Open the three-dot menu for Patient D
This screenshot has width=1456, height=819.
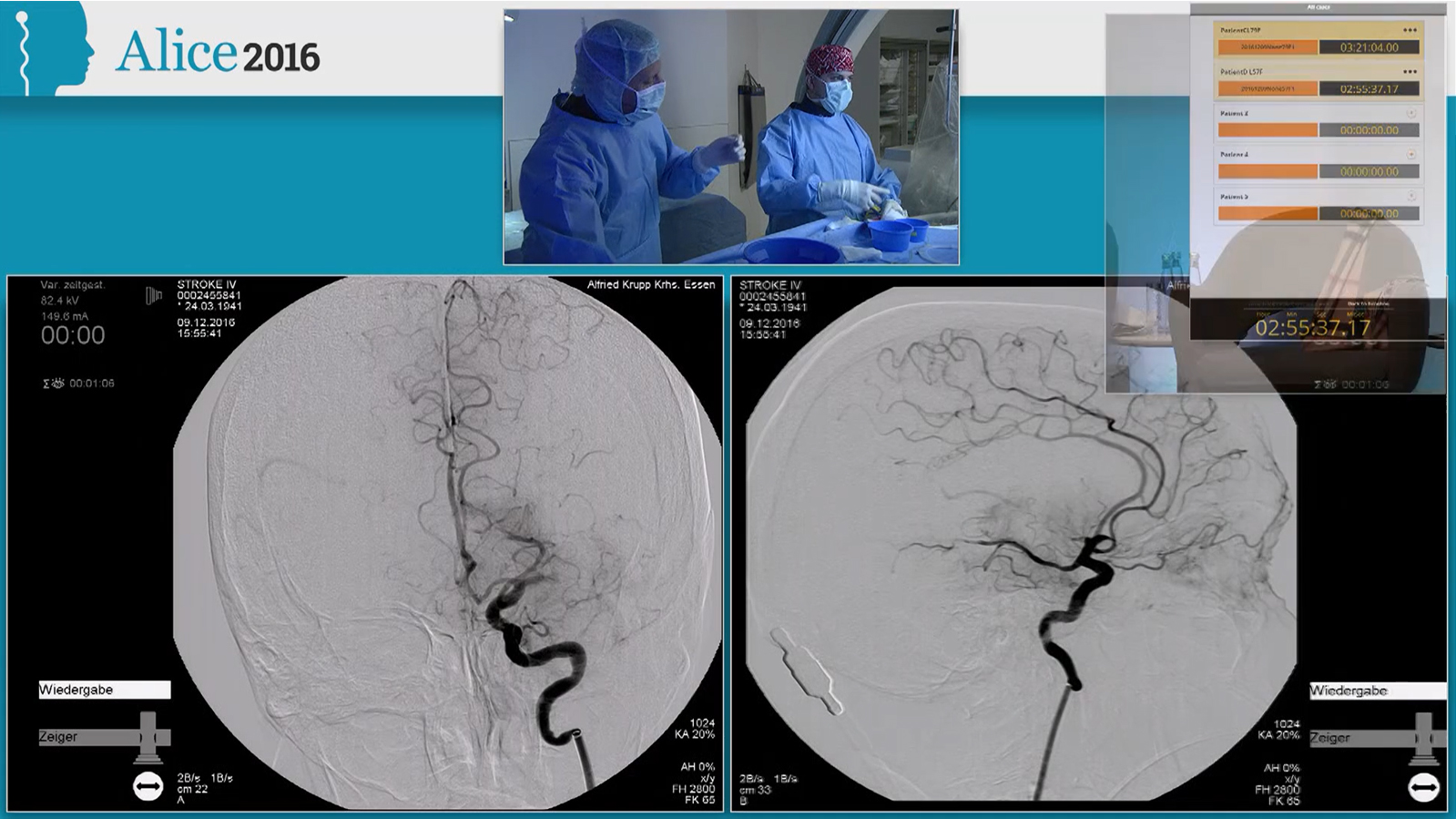[x=1410, y=72]
